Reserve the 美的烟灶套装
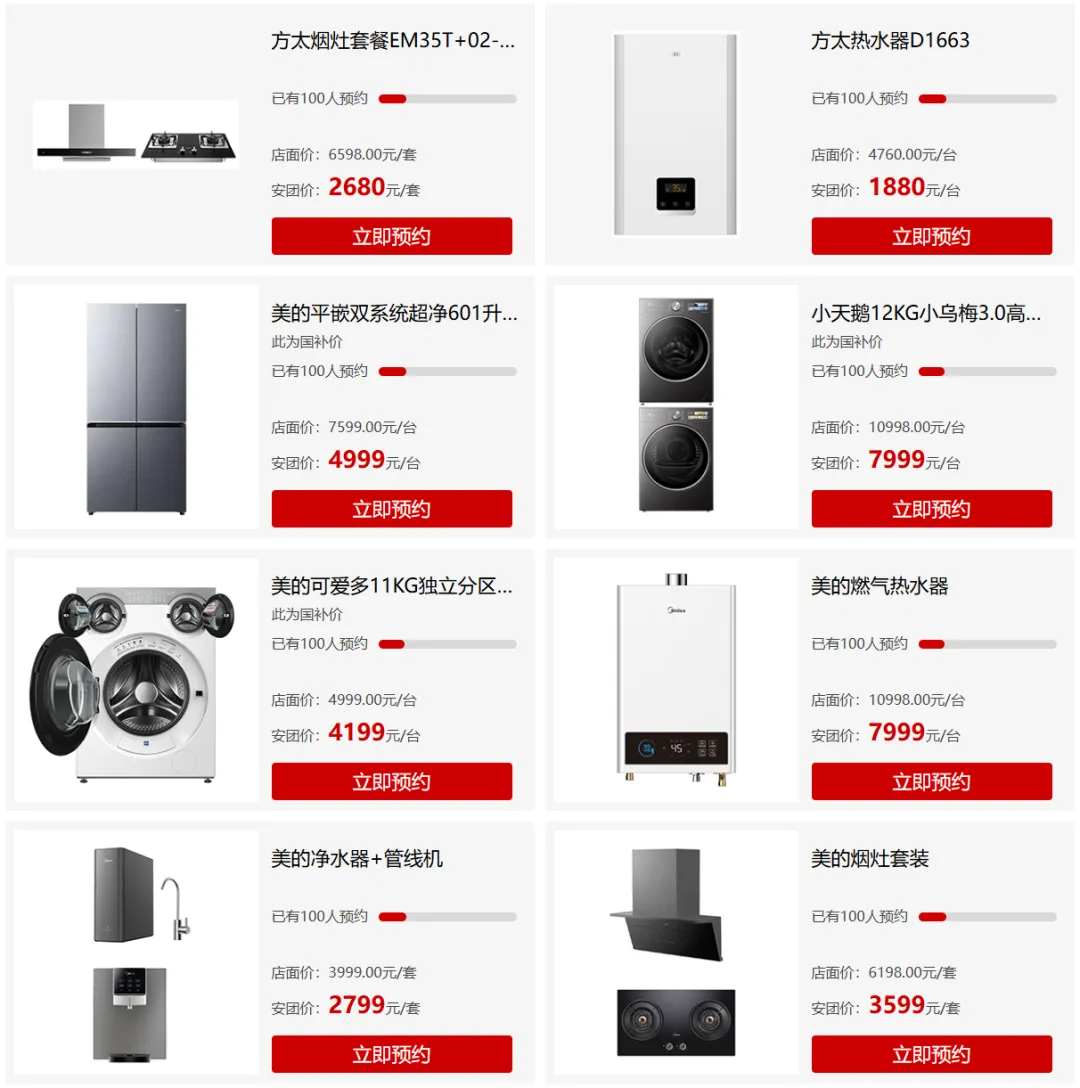The image size is (1080, 1088). coord(931,1054)
